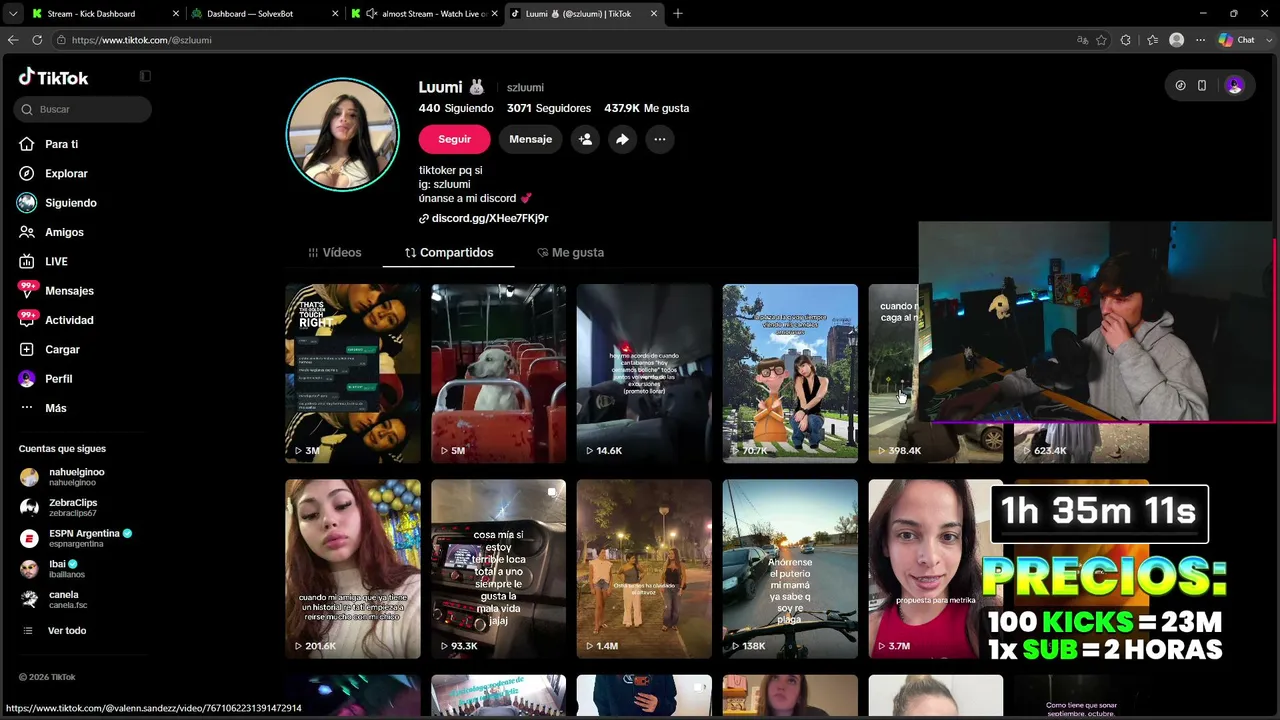Click the translate page icon
The width and height of the screenshot is (1280, 720).
[x=1082, y=40]
